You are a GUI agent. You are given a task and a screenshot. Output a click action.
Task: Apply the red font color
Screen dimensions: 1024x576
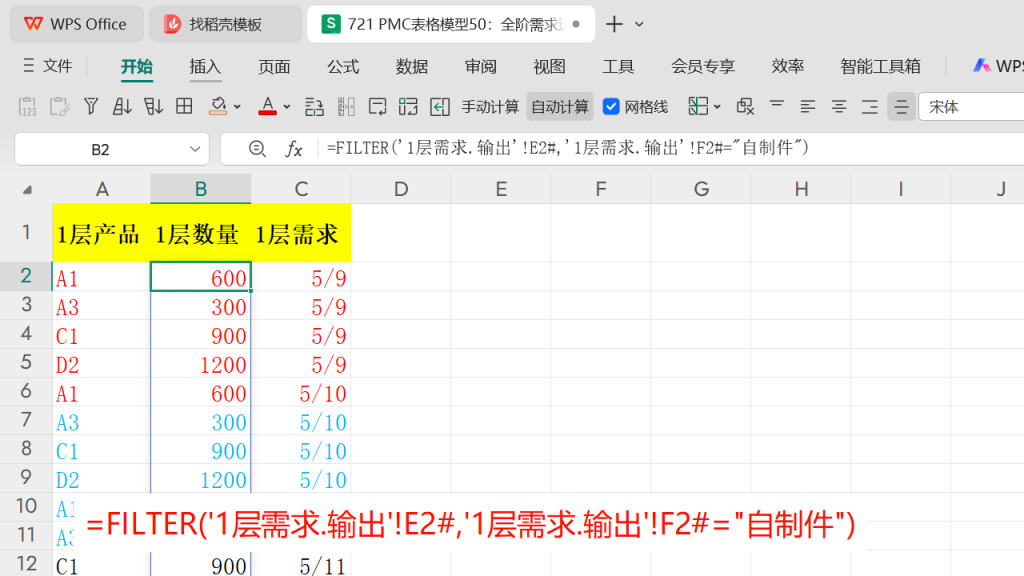tap(267, 106)
